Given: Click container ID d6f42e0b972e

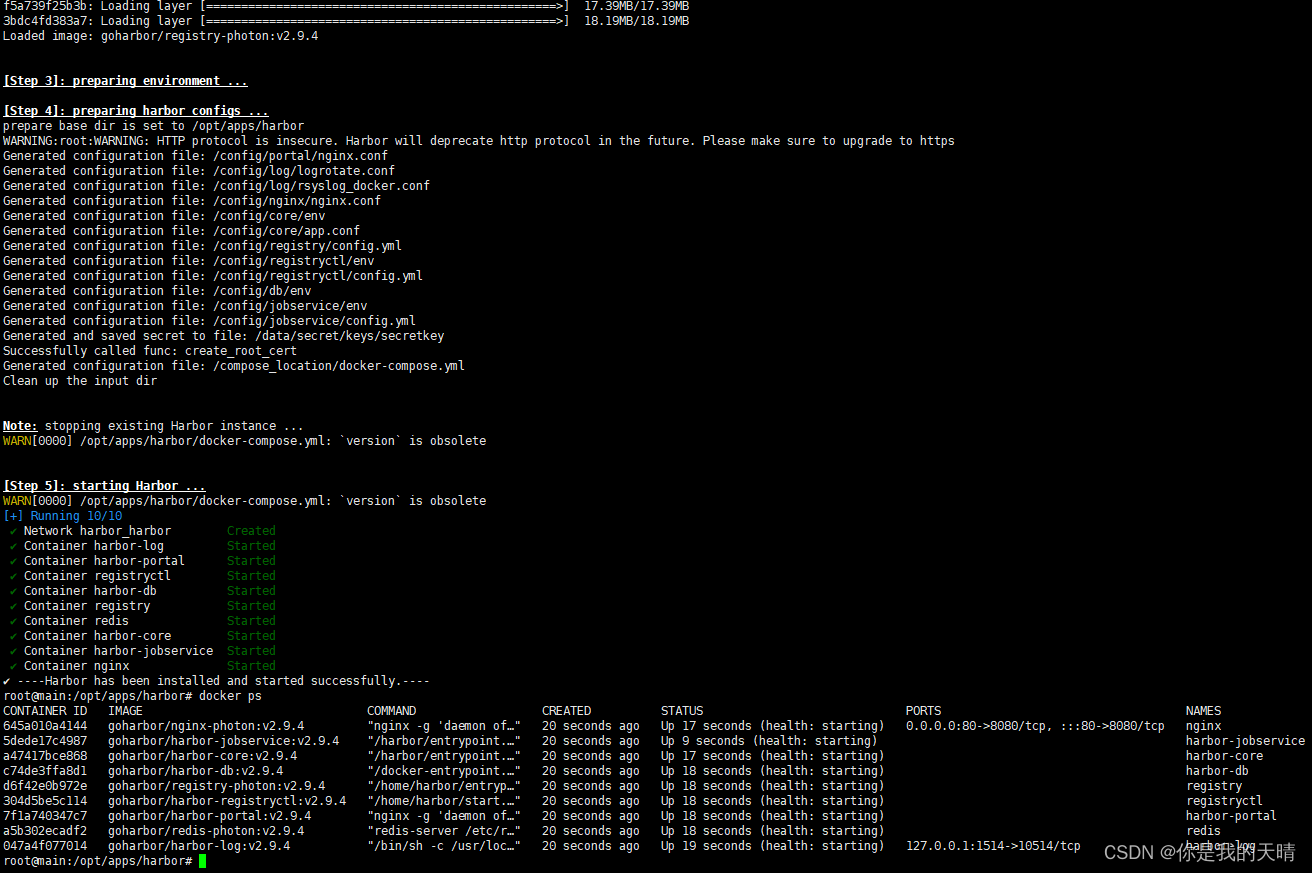Looking at the screenshot, I should [45, 786].
